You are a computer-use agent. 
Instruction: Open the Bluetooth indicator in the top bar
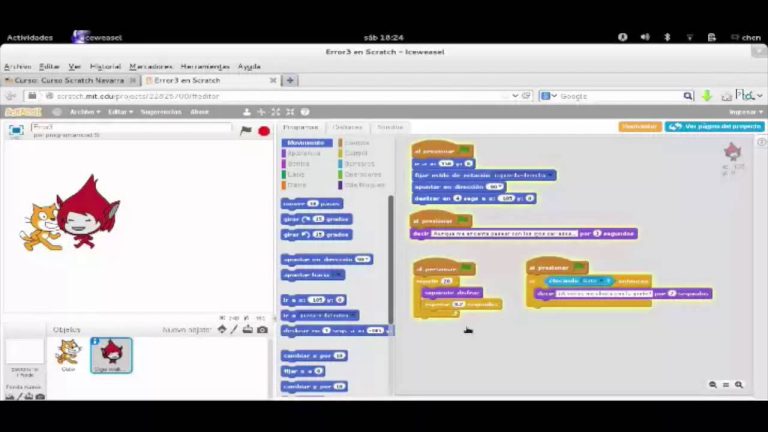pos(667,37)
